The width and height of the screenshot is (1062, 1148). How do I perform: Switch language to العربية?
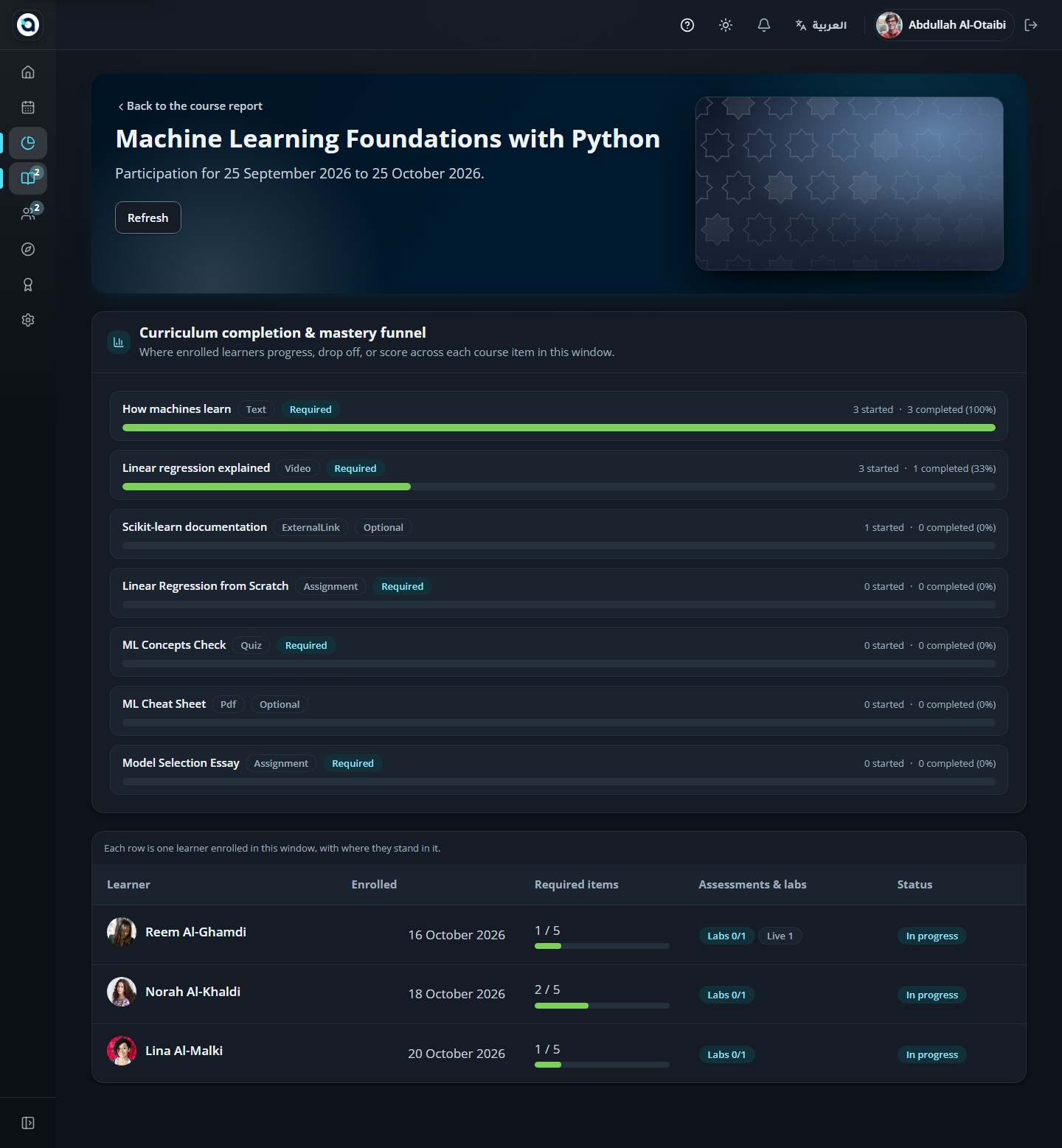tap(821, 25)
